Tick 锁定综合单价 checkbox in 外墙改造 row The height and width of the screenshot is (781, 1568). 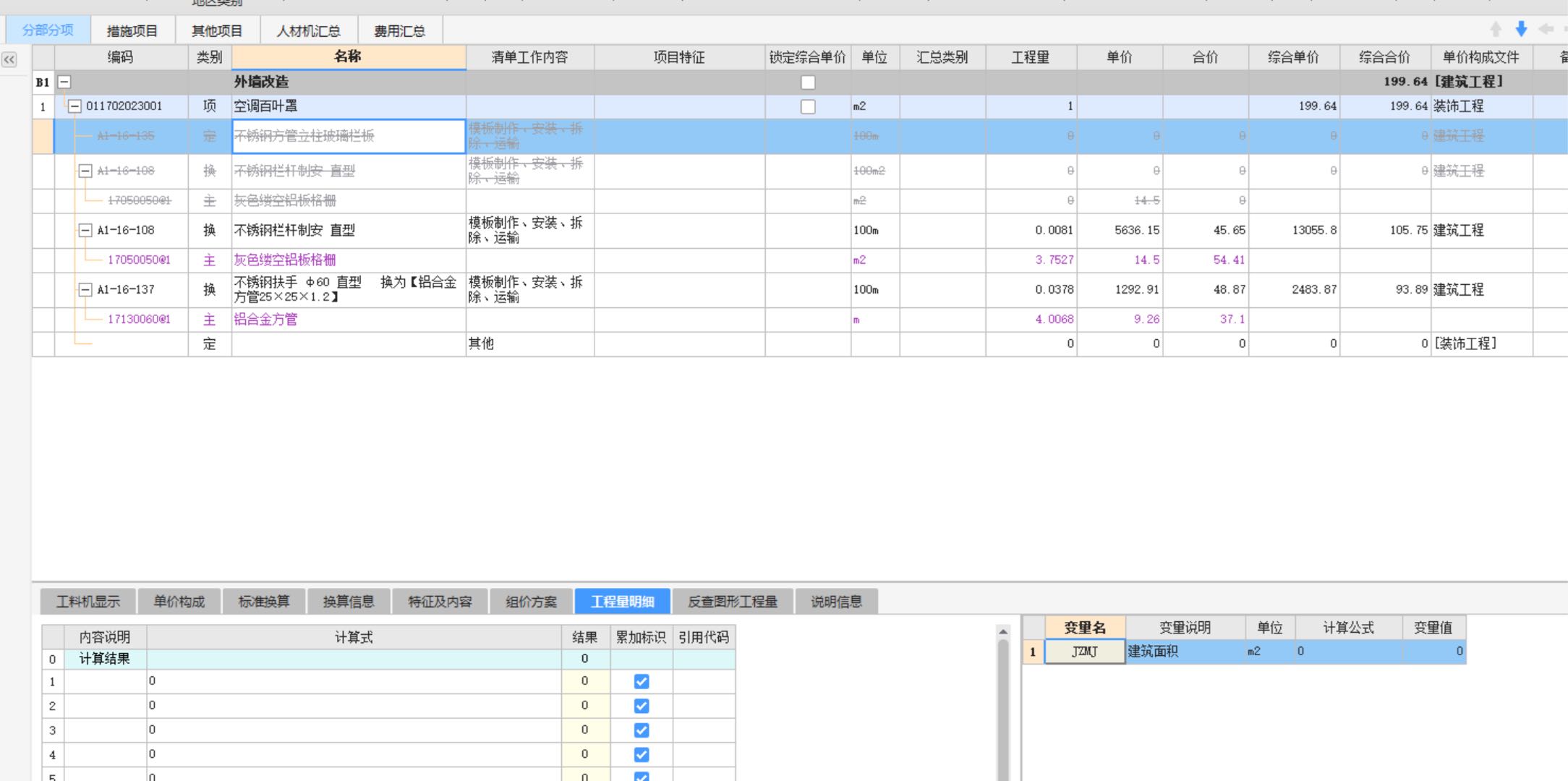[808, 82]
